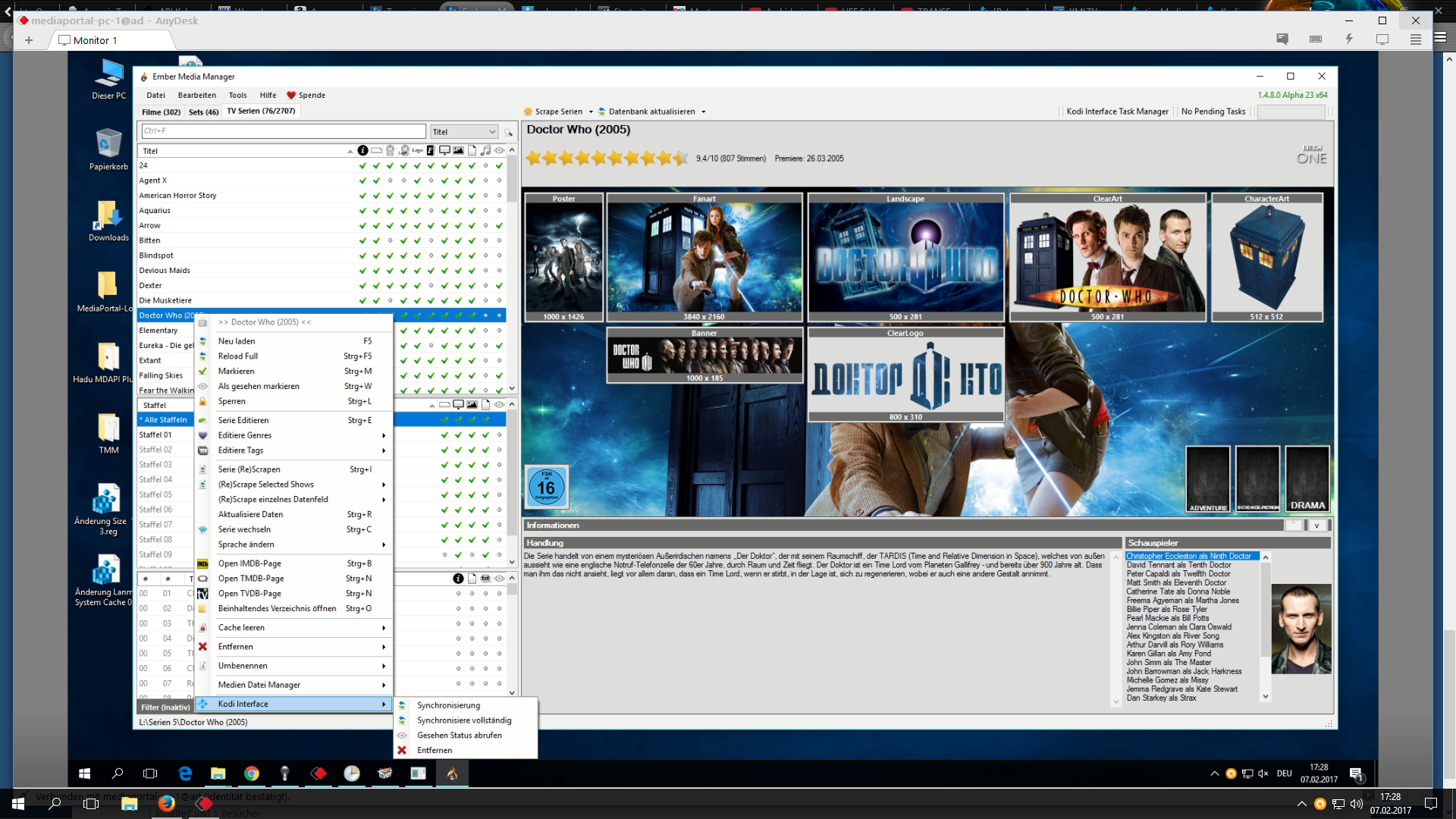Open the Fanart thumbnail image

pyautogui.click(x=704, y=258)
